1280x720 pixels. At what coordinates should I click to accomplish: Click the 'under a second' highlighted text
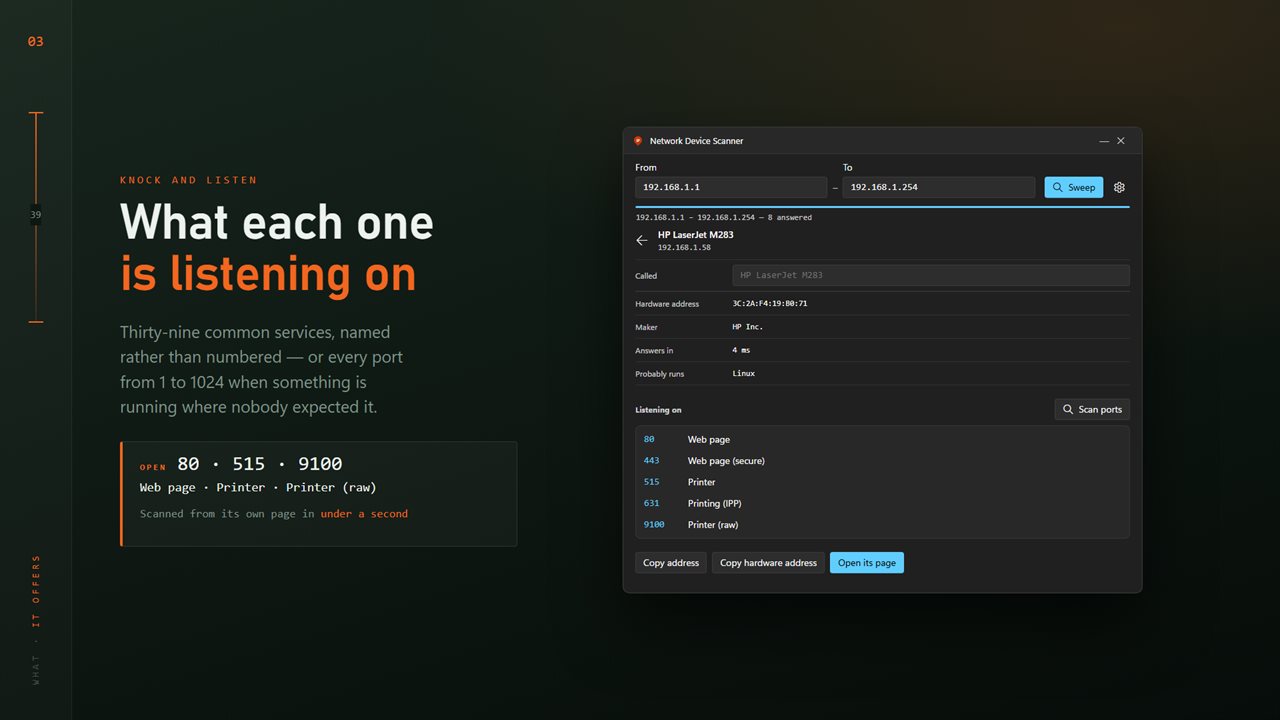click(364, 514)
